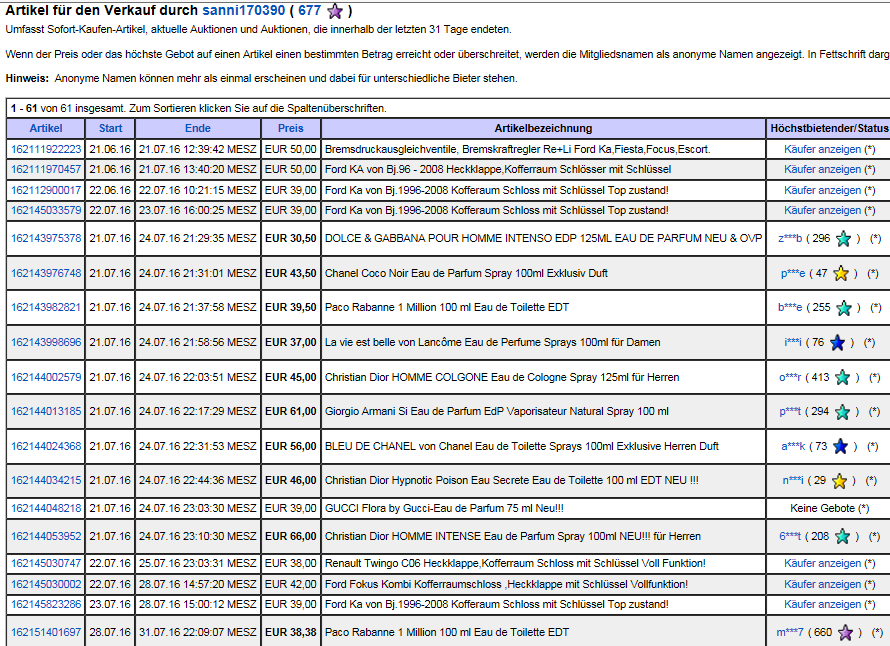Open bidder profile z***b
Viewport: 890px width, 646px height.
point(790,238)
